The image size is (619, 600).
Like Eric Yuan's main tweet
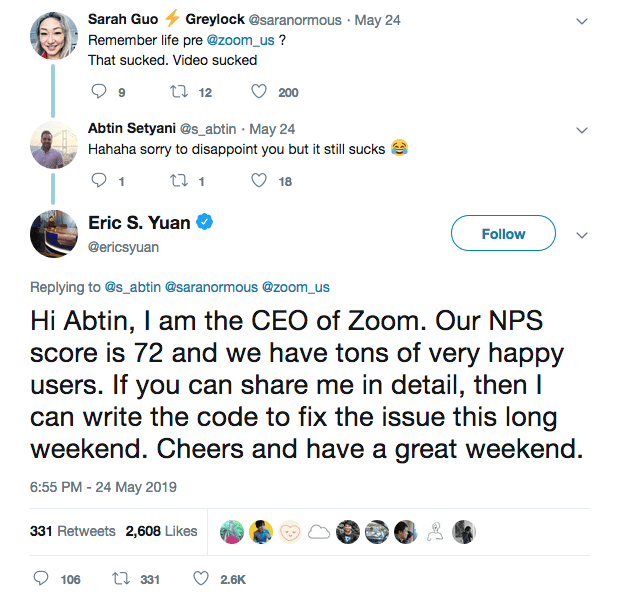(x=201, y=579)
